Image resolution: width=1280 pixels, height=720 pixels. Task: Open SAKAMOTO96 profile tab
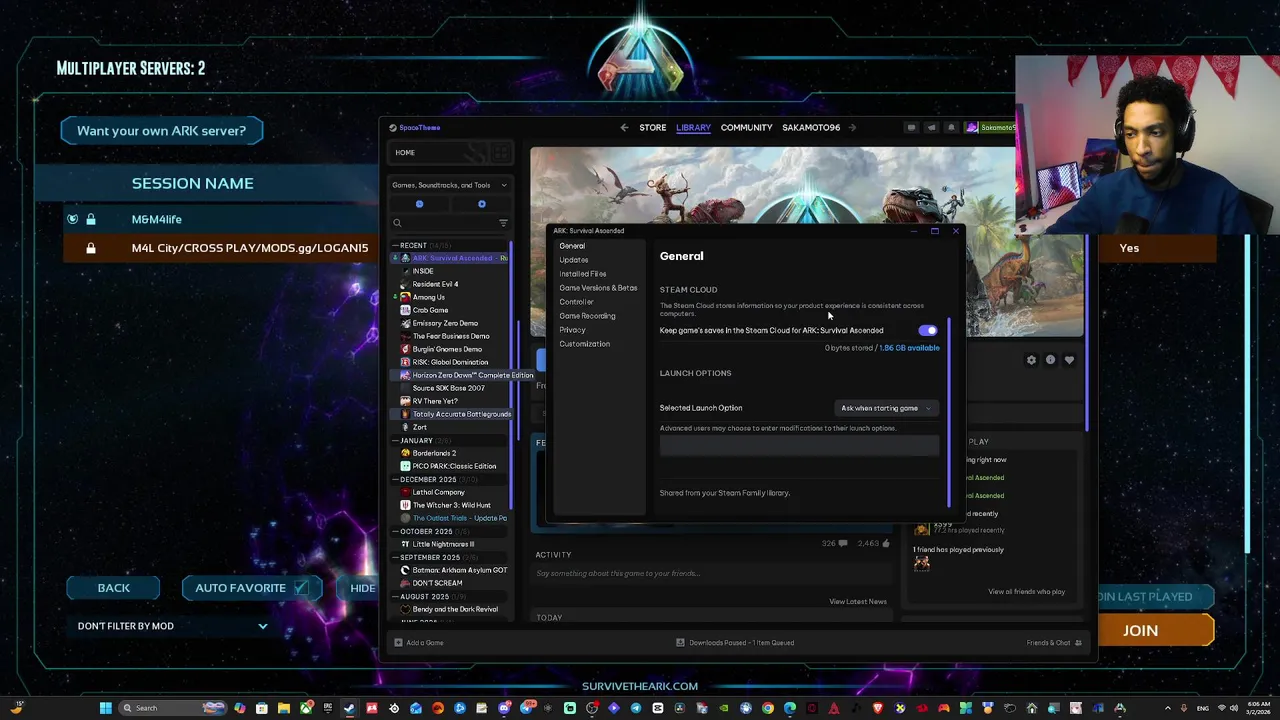tap(811, 127)
